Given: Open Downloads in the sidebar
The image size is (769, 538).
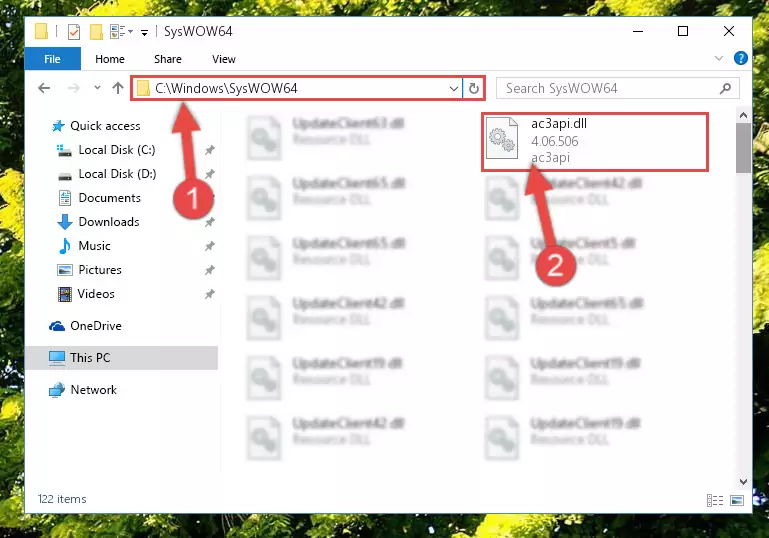Looking at the screenshot, I should tap(109, 222).
